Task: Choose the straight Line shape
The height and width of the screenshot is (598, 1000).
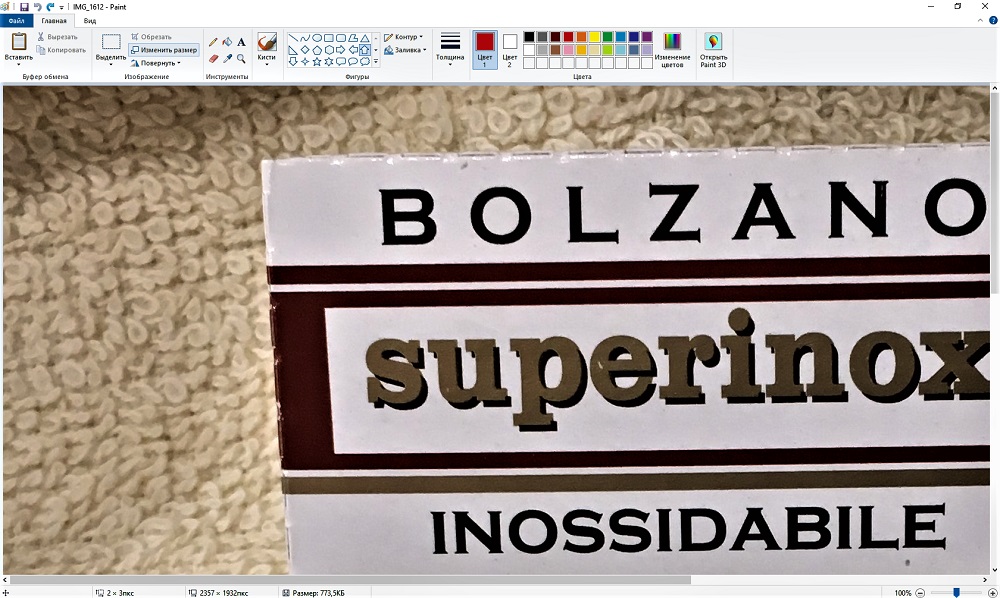Action: coord(293,38)
